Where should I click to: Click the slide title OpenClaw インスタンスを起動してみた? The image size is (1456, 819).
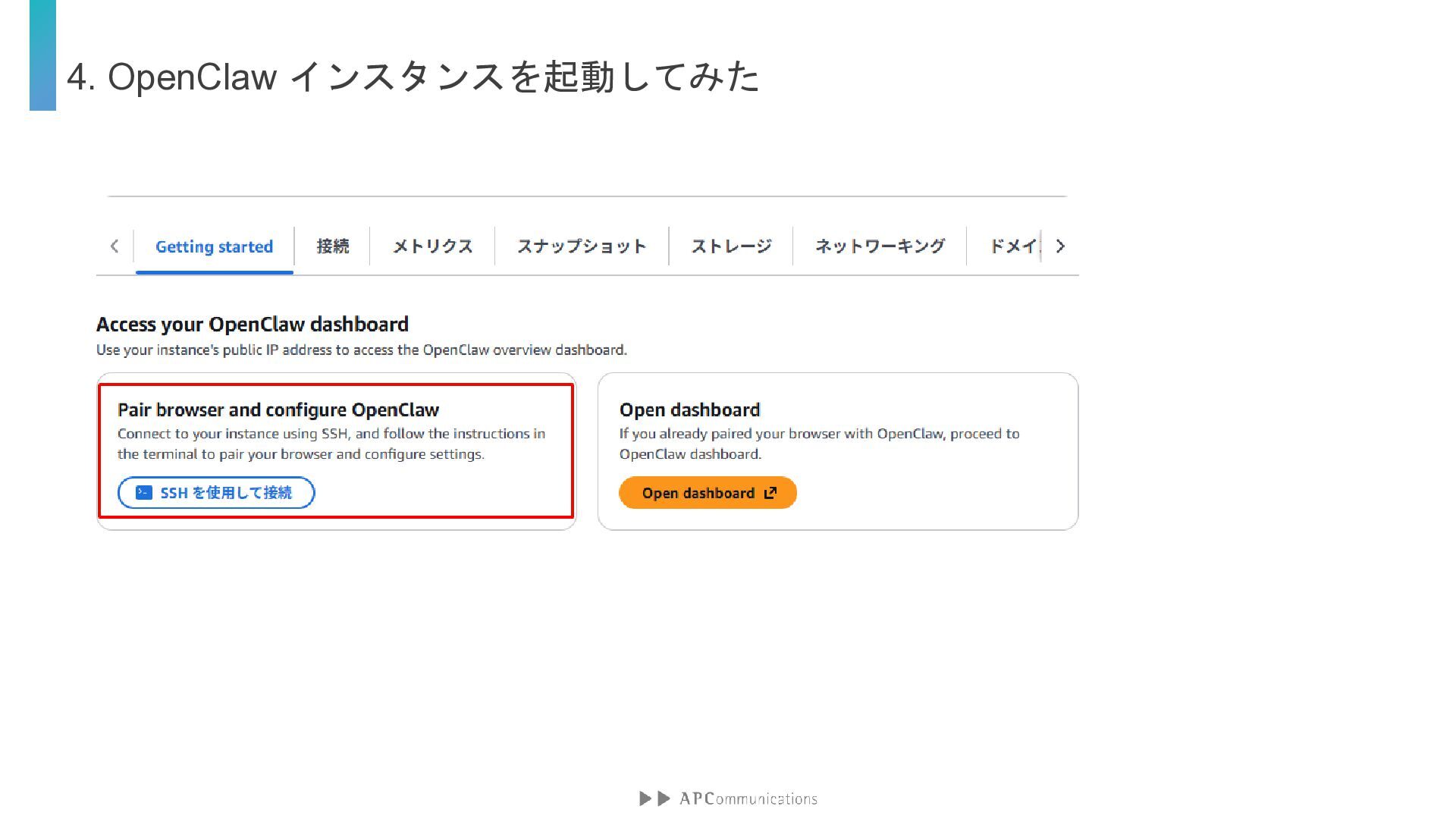(413, 77)
